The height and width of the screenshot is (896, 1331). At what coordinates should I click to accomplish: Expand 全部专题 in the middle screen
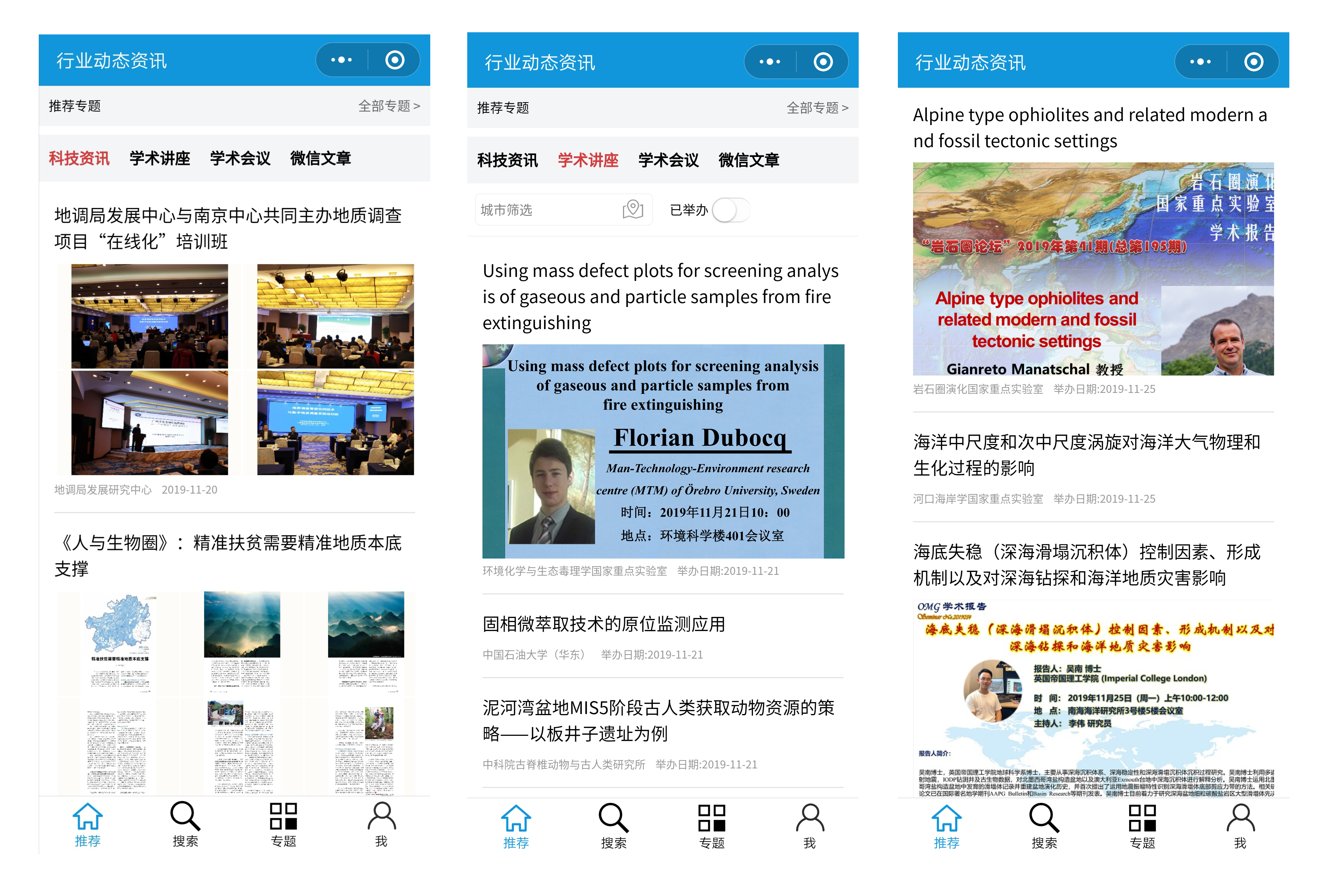[x=817, y=107]
